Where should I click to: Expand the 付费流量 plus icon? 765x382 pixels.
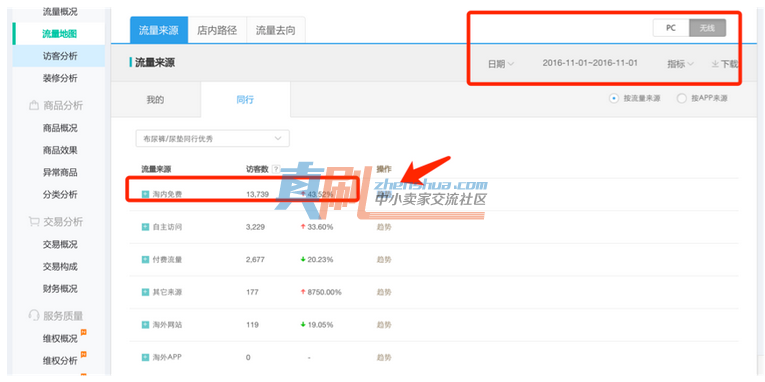[145, 260]
